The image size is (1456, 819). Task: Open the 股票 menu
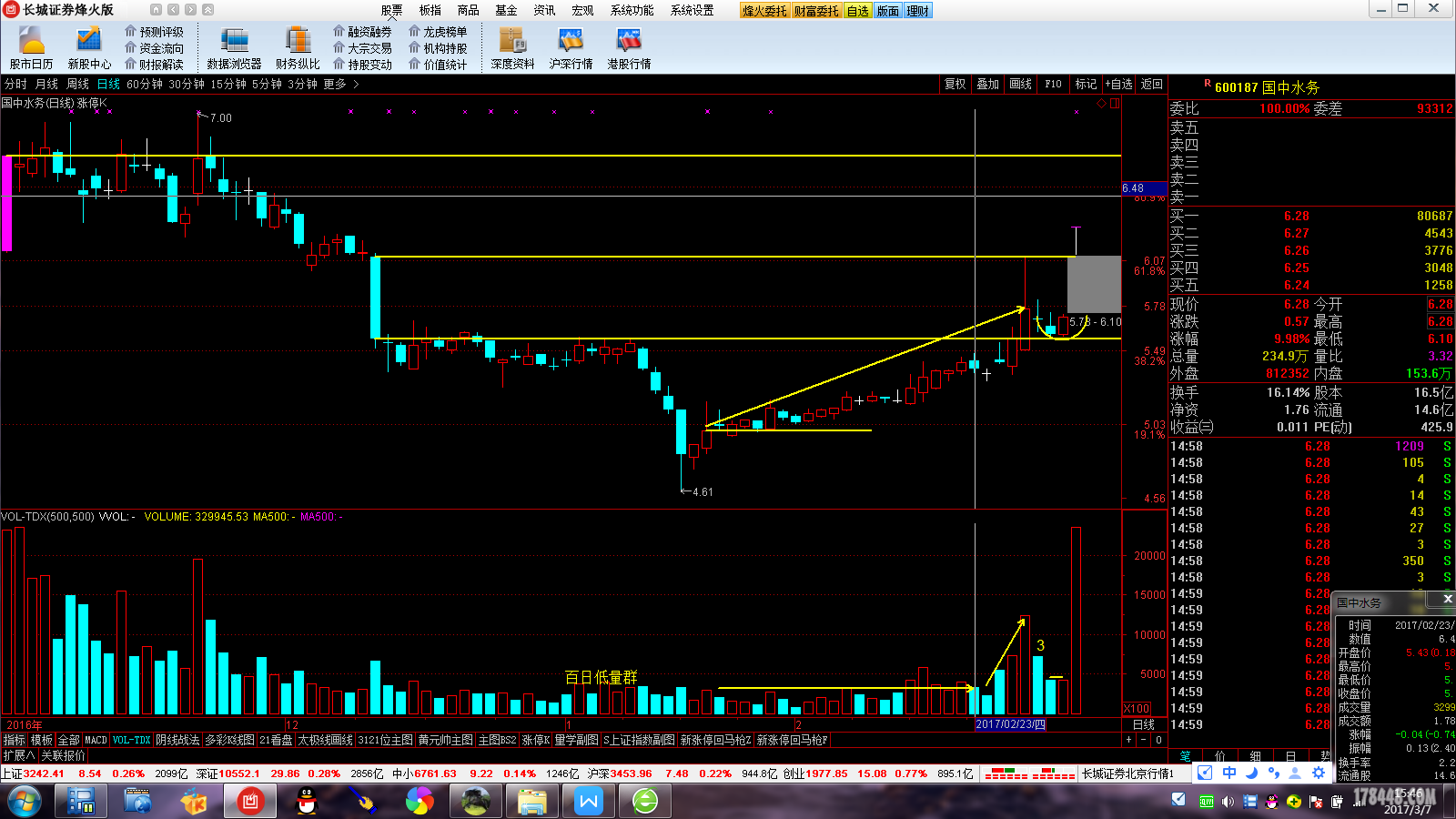pos(391,10)
